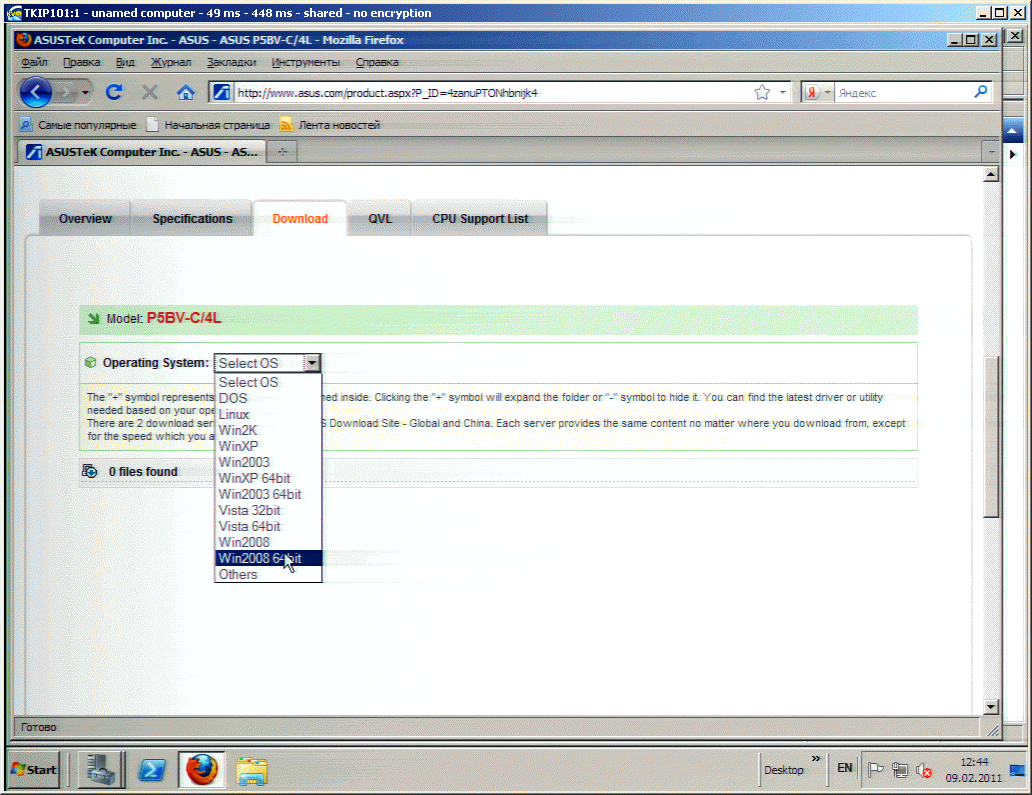Open the Вид menu
The image size is (1032, 795).
125,62
